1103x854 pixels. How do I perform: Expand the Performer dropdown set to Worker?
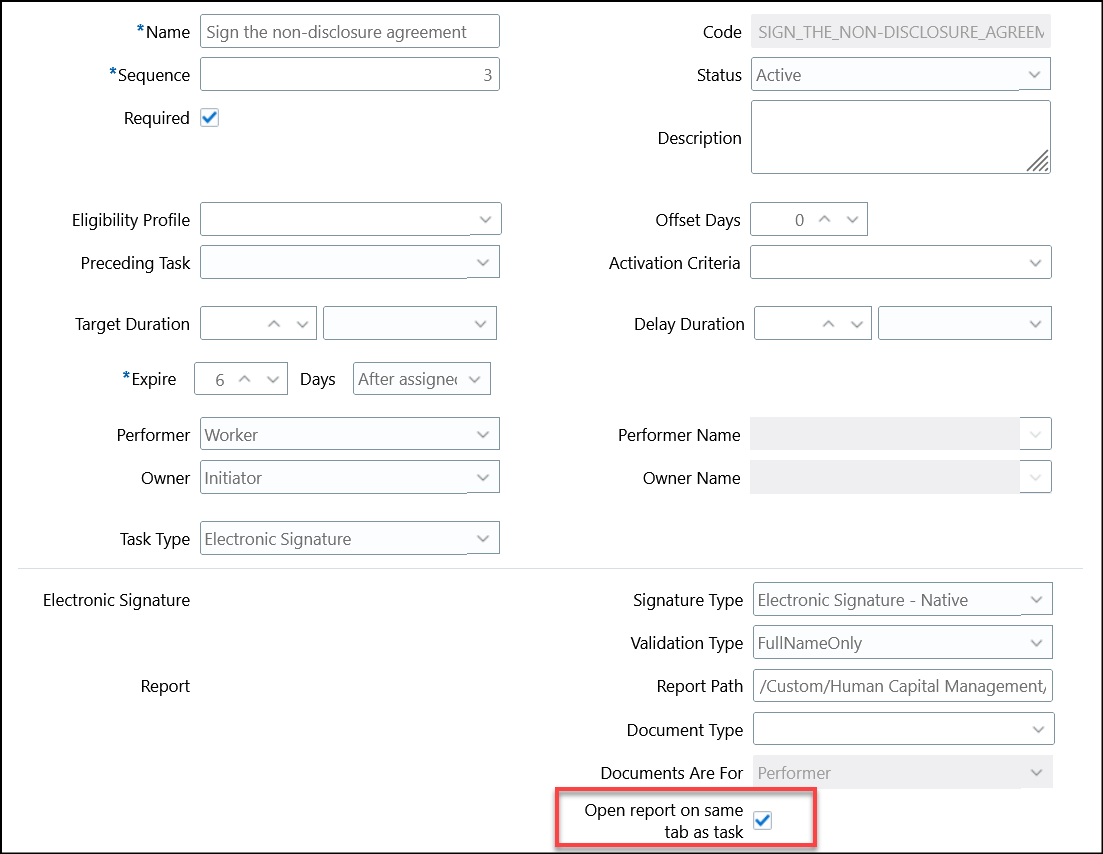coord(485,433)
